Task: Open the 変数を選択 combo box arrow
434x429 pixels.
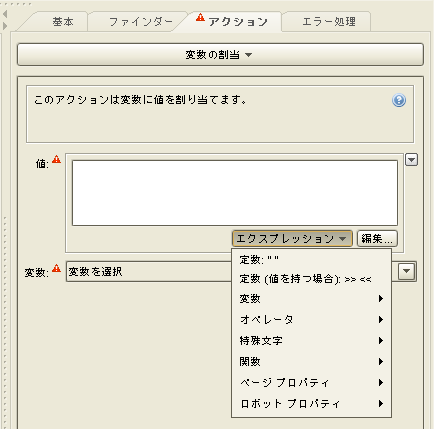Action: 407,271
